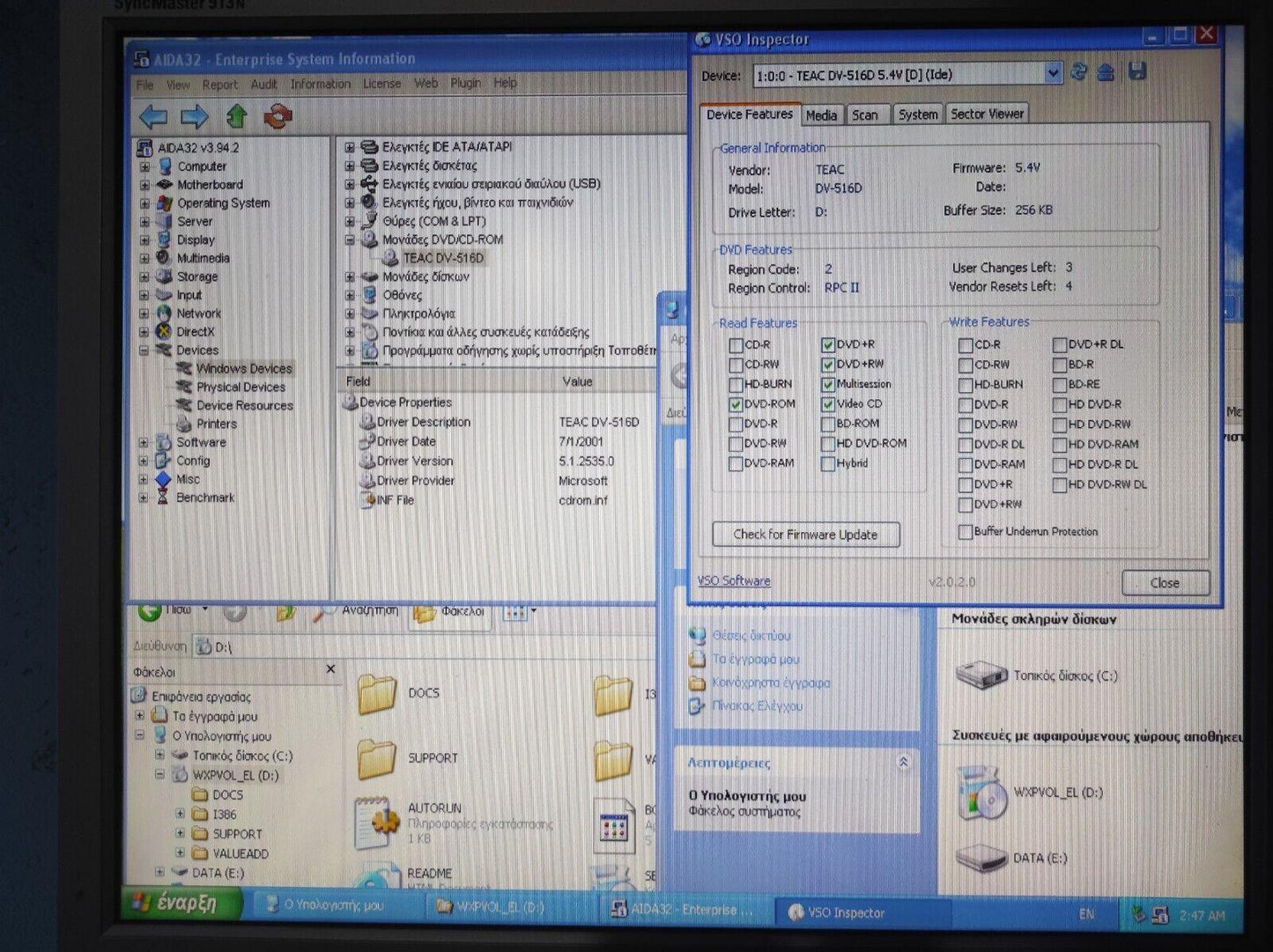The height and width of the screenshot is (952, 1273).
Task: Switch to the Sector Viewer tab
Action: pos(987,114)
